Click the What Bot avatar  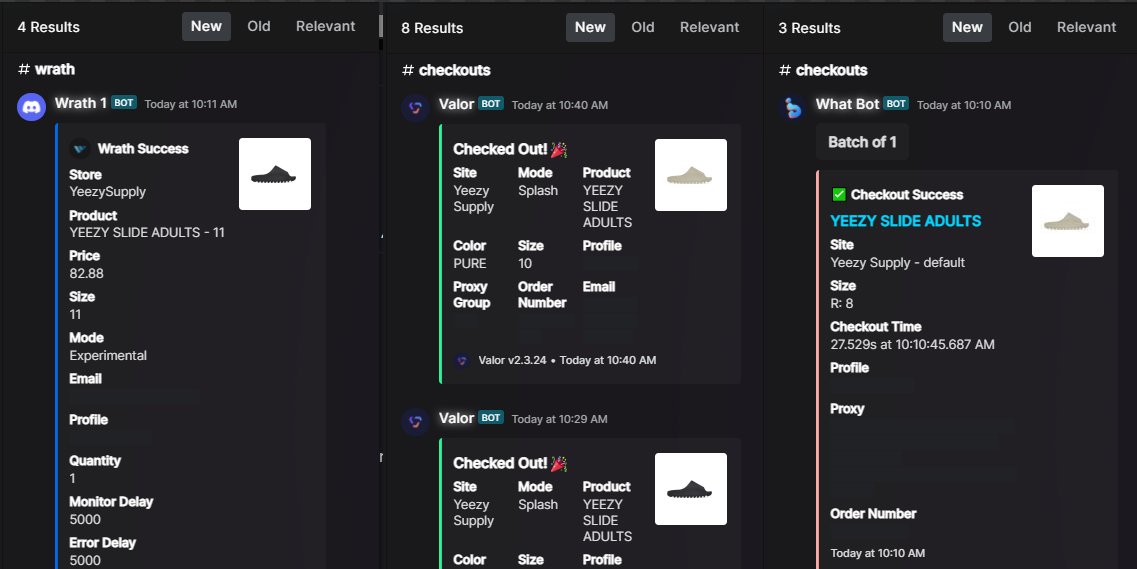coord(793,108)
